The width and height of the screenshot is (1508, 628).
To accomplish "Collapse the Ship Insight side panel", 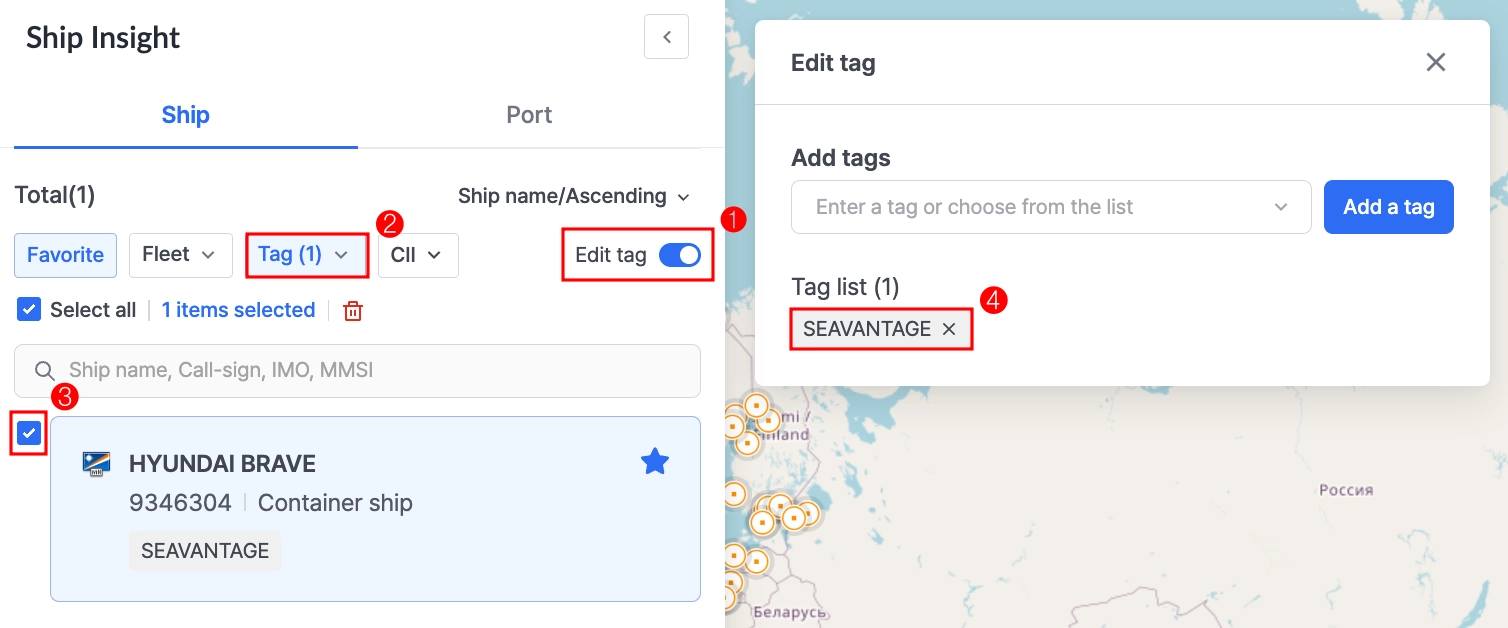I will (x=666, y=38).
